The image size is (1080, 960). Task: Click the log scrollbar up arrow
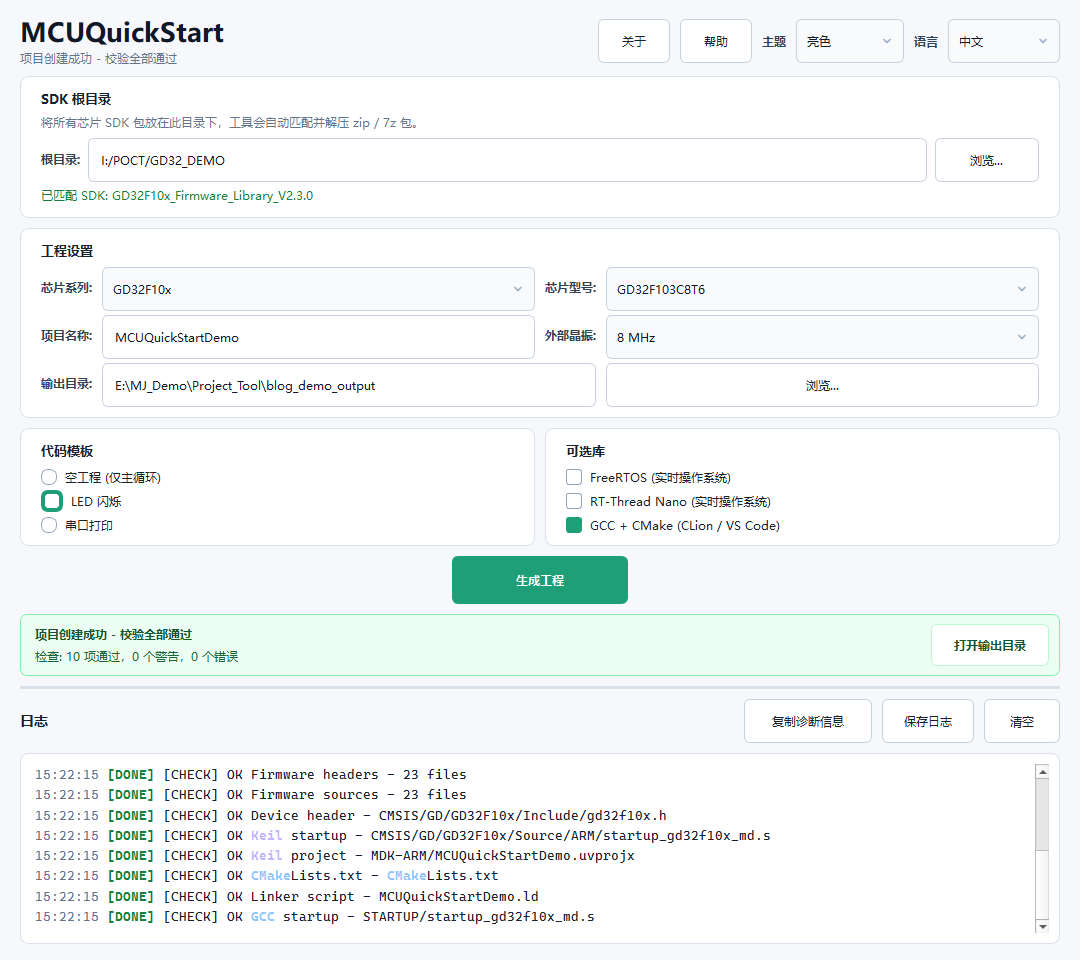(x=1042, y=772)
